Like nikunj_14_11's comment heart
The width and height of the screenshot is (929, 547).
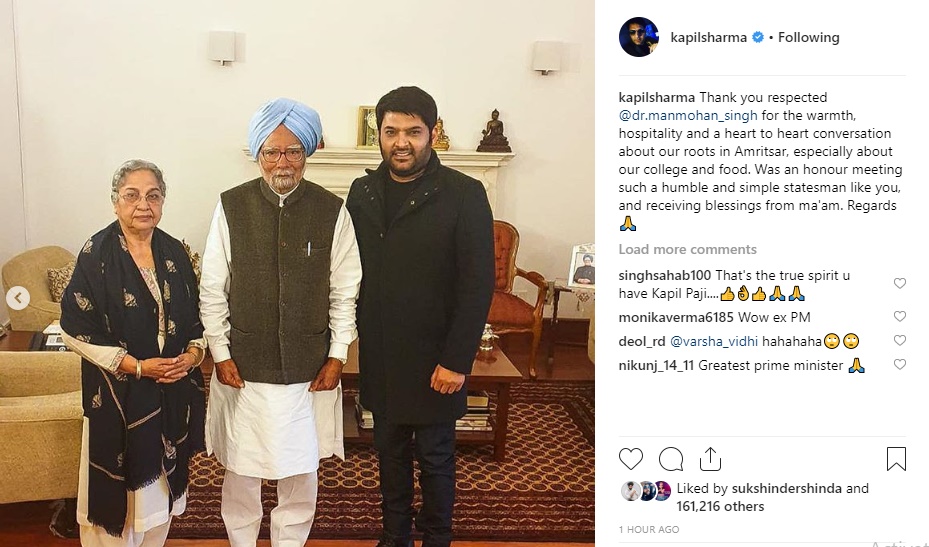point(899,364)
